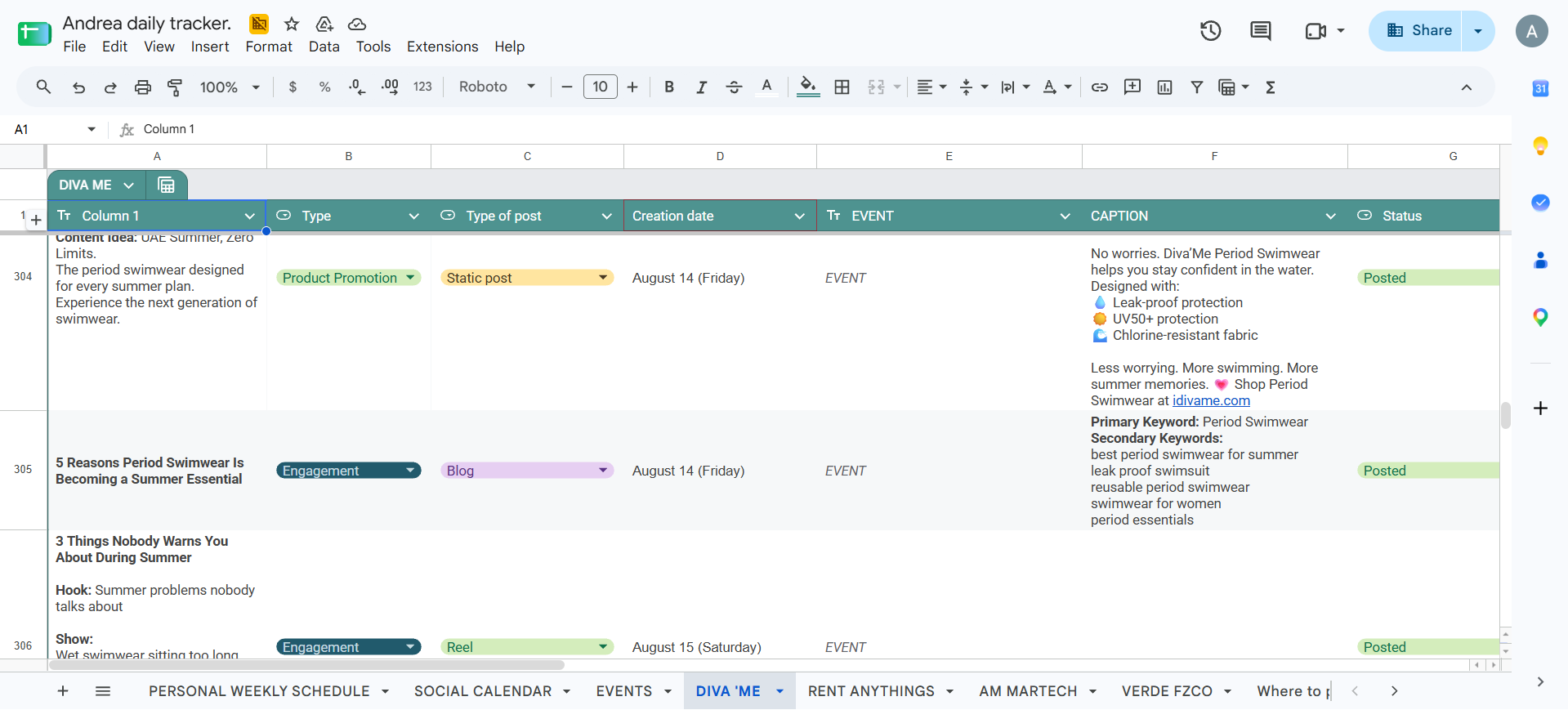Switch to the RENT ANYTHINGS sheet tab
The width and height of the screenshot is (1568, 710).
[x=871, y=691]
